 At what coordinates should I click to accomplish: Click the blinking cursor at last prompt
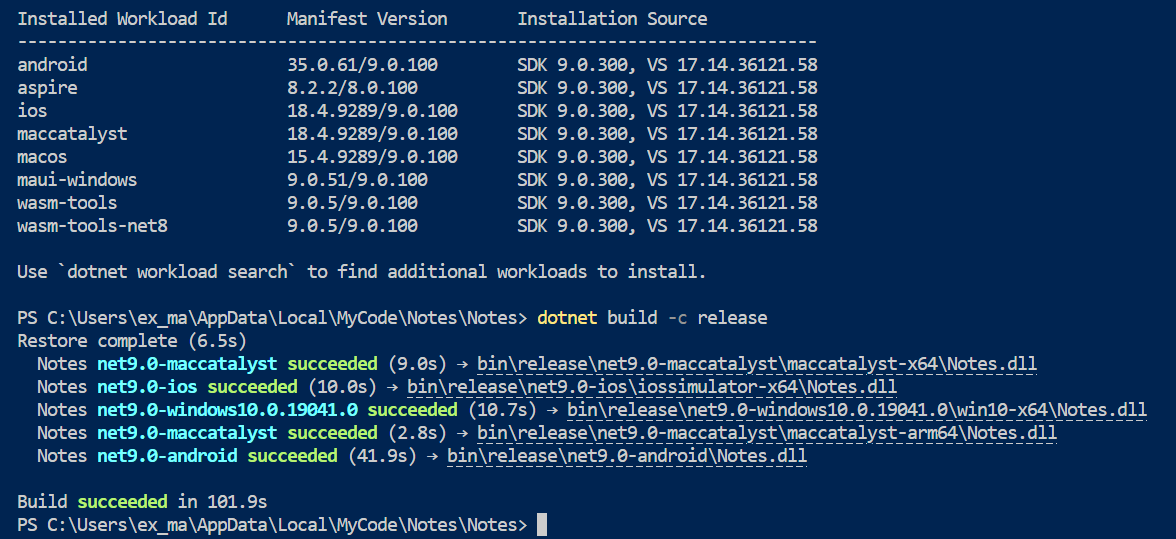(x=542, y=524)
